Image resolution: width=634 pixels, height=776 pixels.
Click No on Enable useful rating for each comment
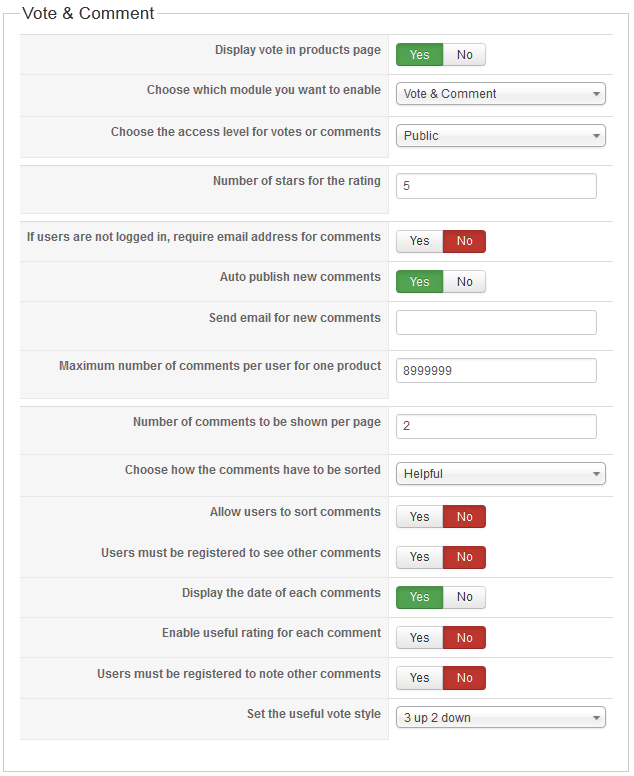click(464, 637)
